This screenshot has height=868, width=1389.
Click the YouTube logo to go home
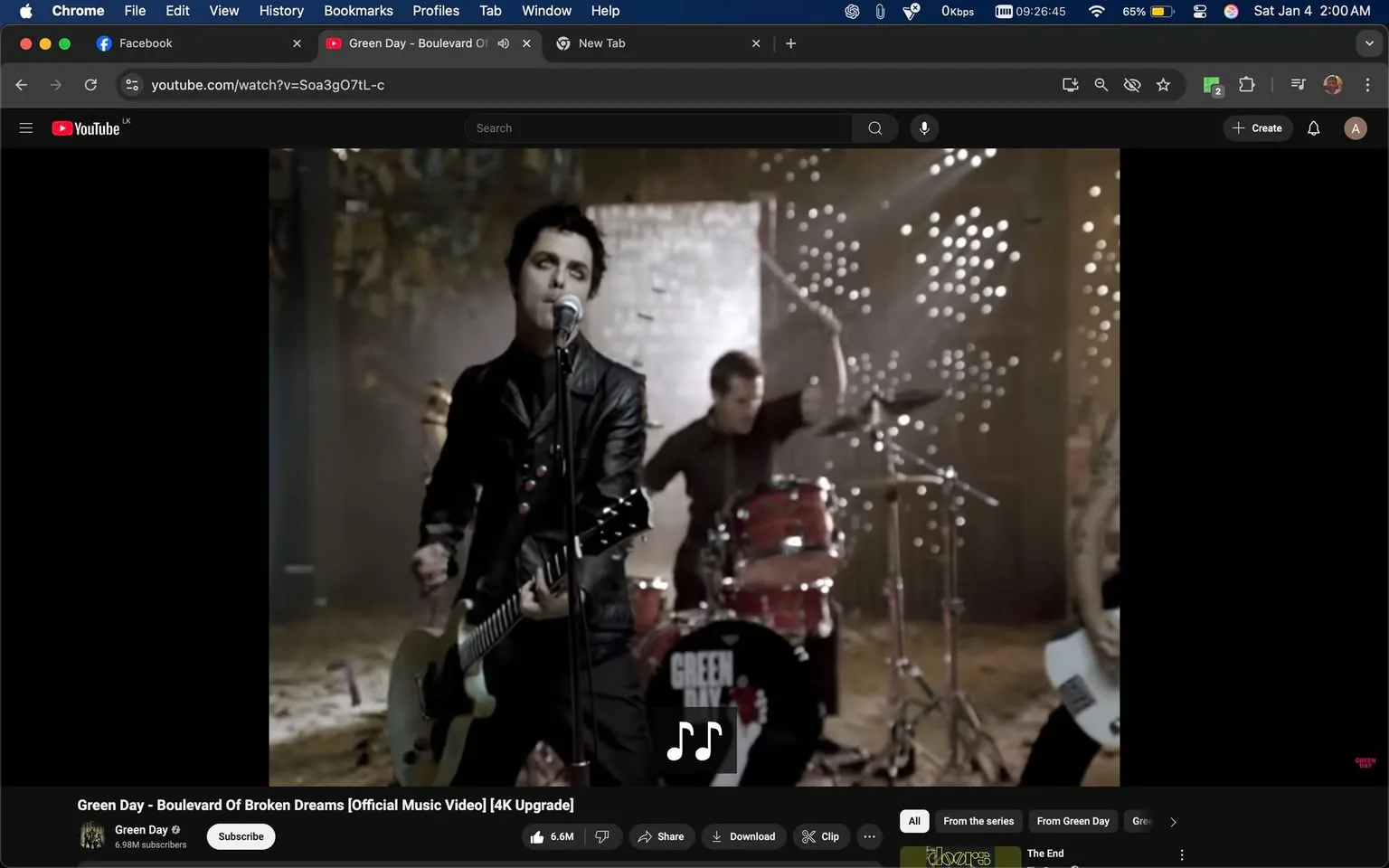pyautogui.click(x=88, y=127)
